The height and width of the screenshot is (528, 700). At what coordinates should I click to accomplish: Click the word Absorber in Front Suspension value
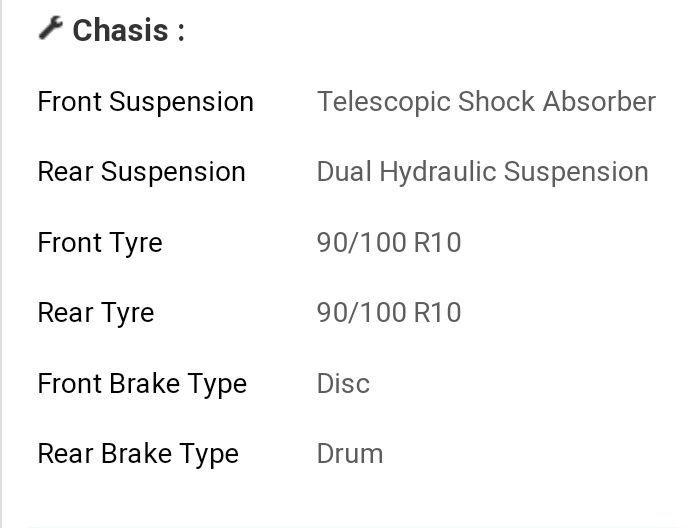point(599,101)
